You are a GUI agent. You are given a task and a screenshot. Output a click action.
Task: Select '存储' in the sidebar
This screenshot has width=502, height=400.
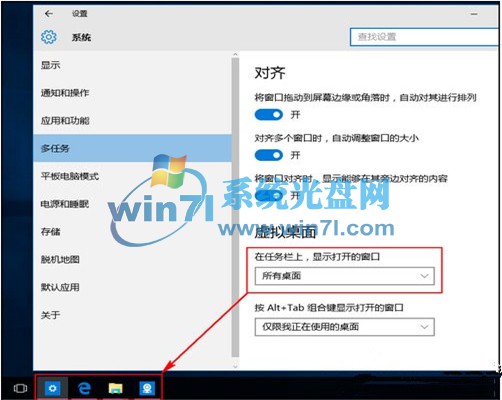click(x=132, y=231)
